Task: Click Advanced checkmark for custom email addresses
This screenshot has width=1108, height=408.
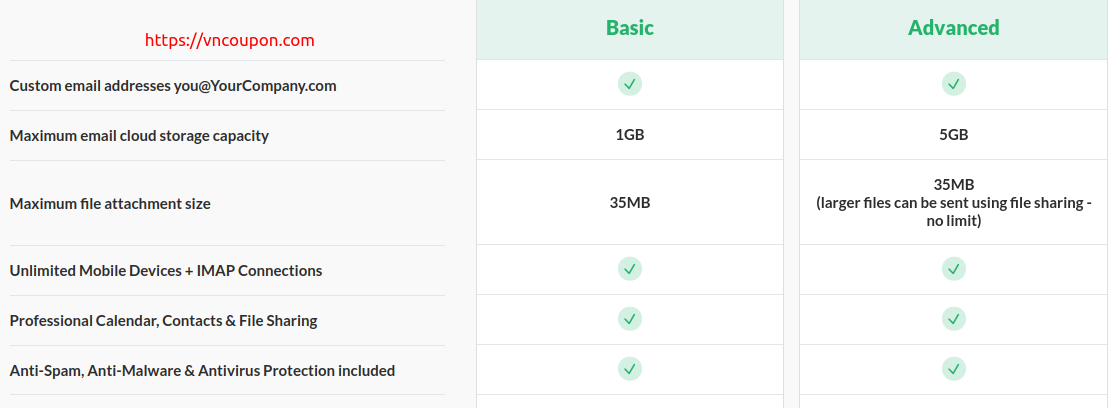Action: point(953,84)
